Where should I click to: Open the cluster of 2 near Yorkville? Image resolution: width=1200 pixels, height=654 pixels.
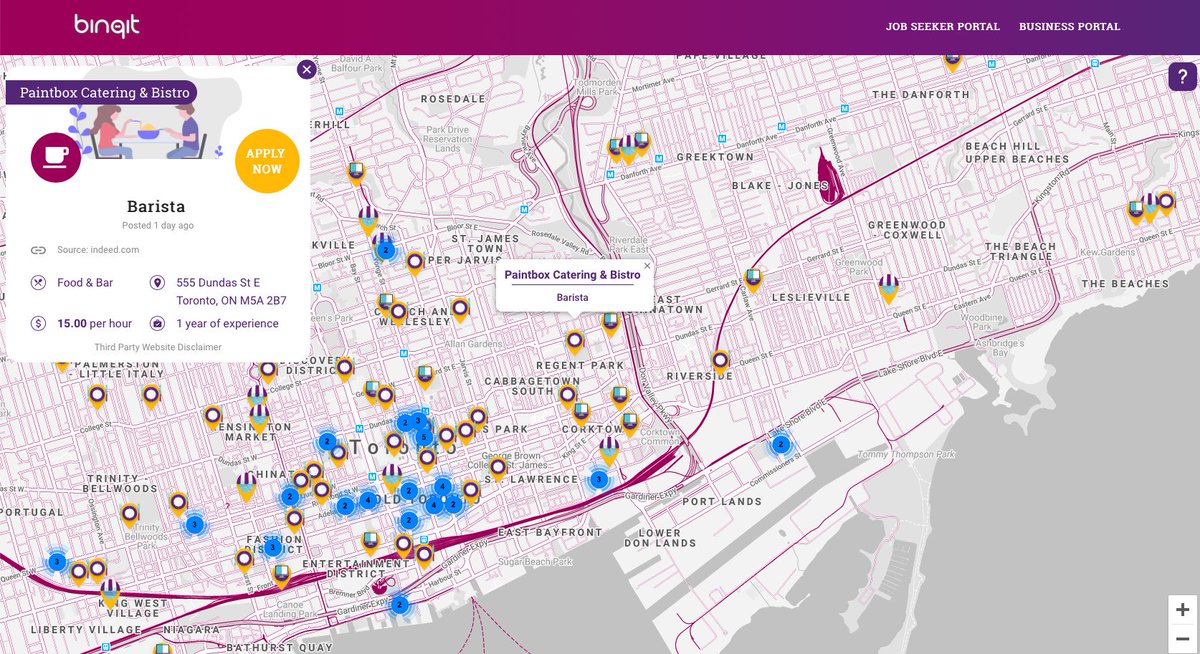pyautogui.click(x=385, y=251)
